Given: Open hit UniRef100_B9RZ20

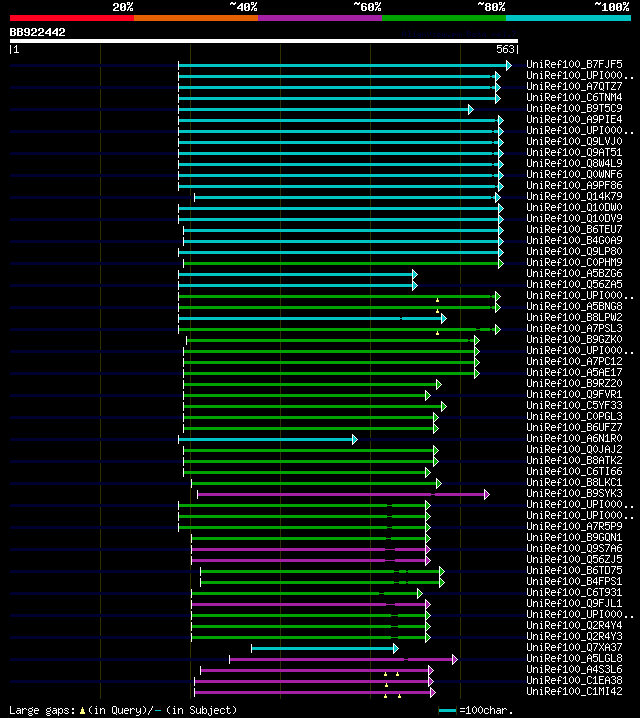Looking at the screenshot, I should [574, 383].
